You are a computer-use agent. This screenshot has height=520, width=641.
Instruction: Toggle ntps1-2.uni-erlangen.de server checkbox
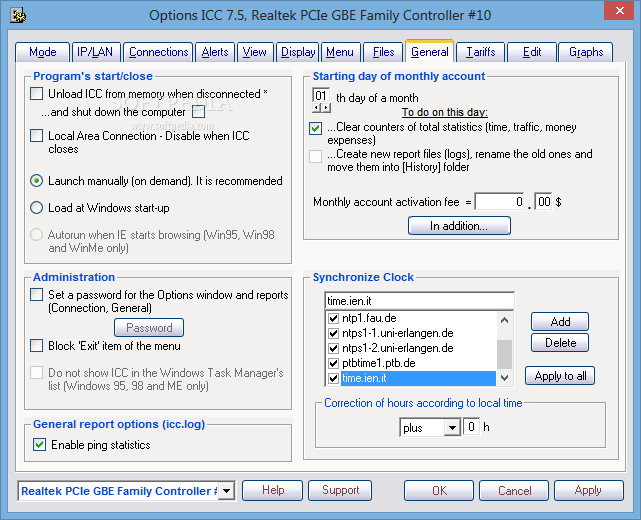tap(334, 348)
